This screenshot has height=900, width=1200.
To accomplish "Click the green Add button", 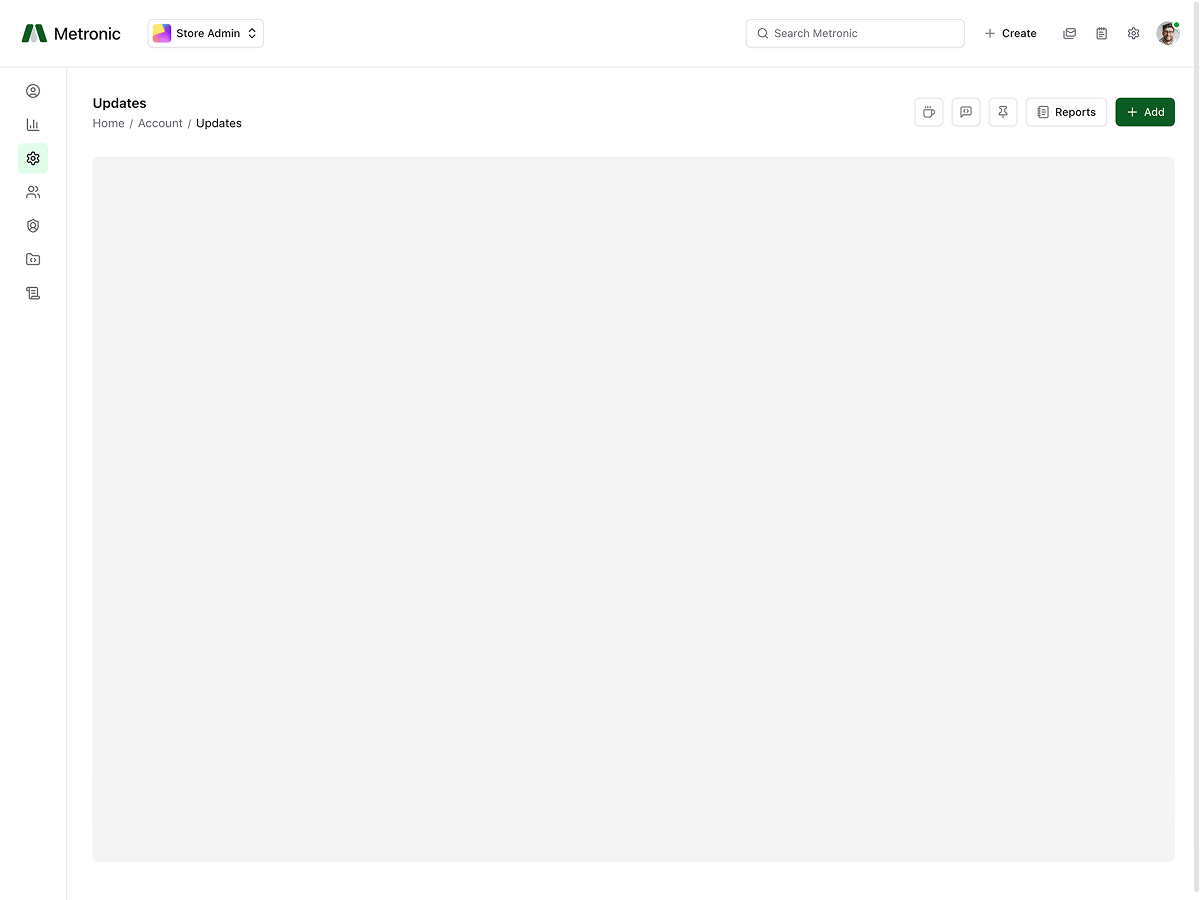I will click(1145, 112).
